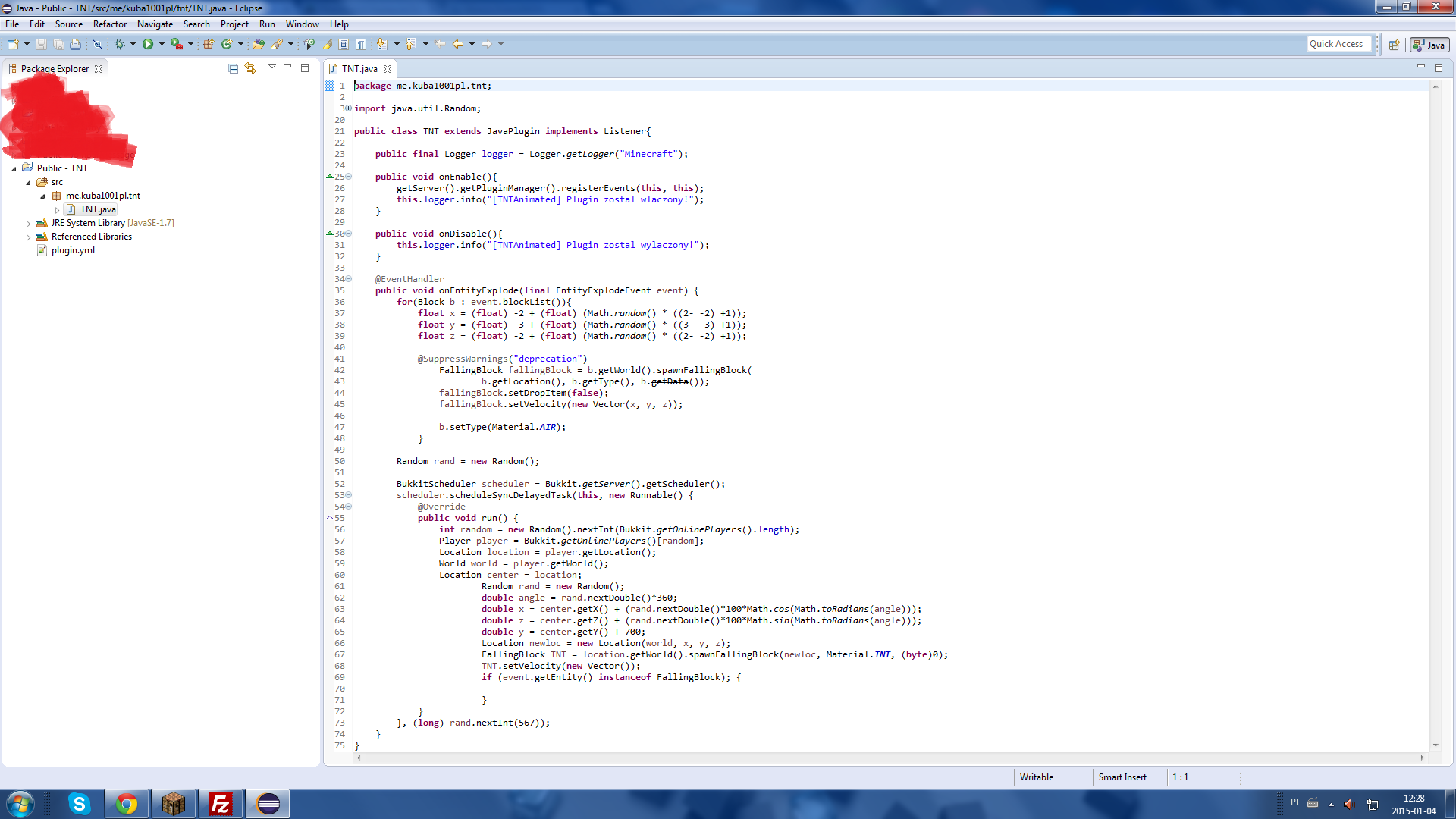The height and width of the screenshot is (819, 1456).
Task: Jump to next annotation with toolbar icon
Action: coord(381,44)
